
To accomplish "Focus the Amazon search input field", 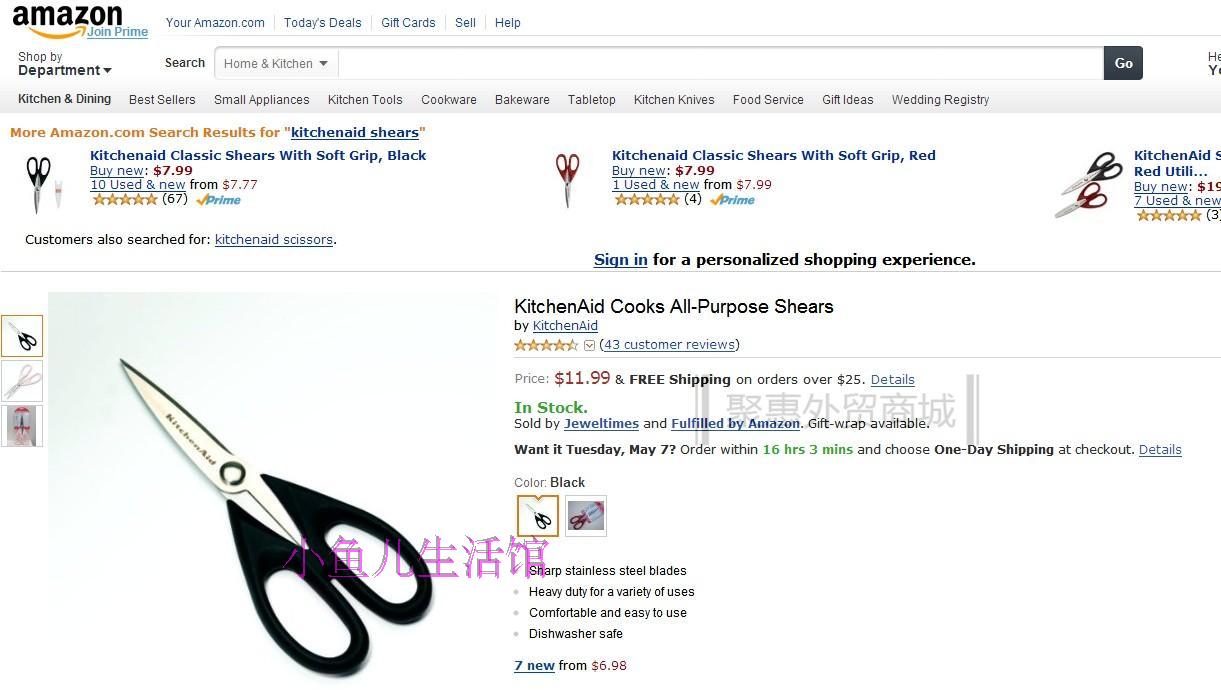I will coord(721,63).
